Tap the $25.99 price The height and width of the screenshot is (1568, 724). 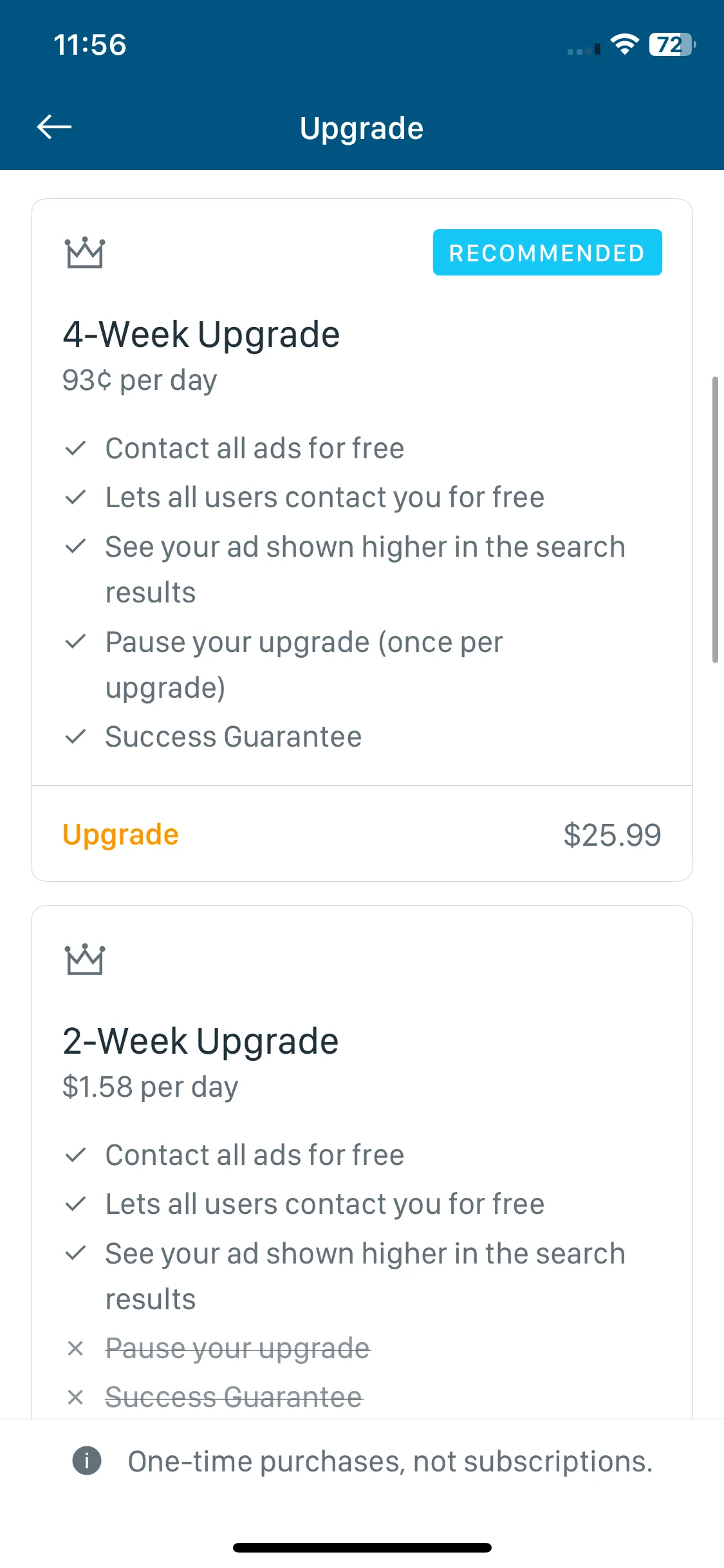[x=612, y=835]
